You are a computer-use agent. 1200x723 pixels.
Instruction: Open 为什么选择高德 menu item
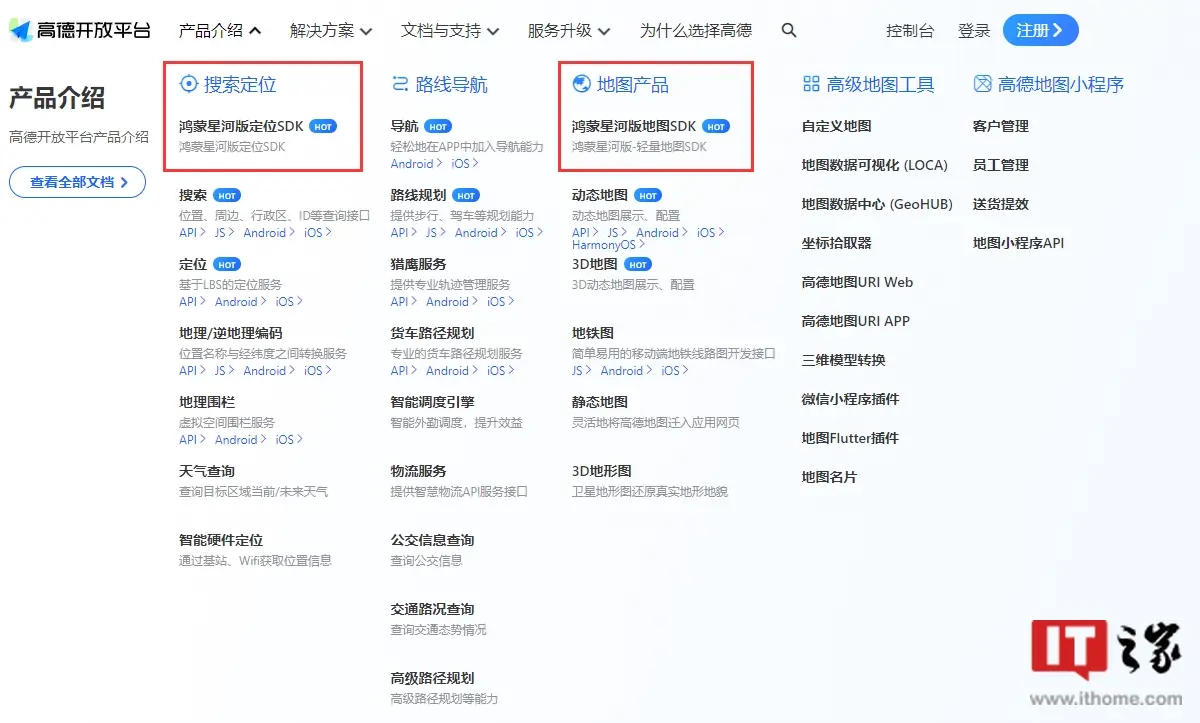[696, 31]
